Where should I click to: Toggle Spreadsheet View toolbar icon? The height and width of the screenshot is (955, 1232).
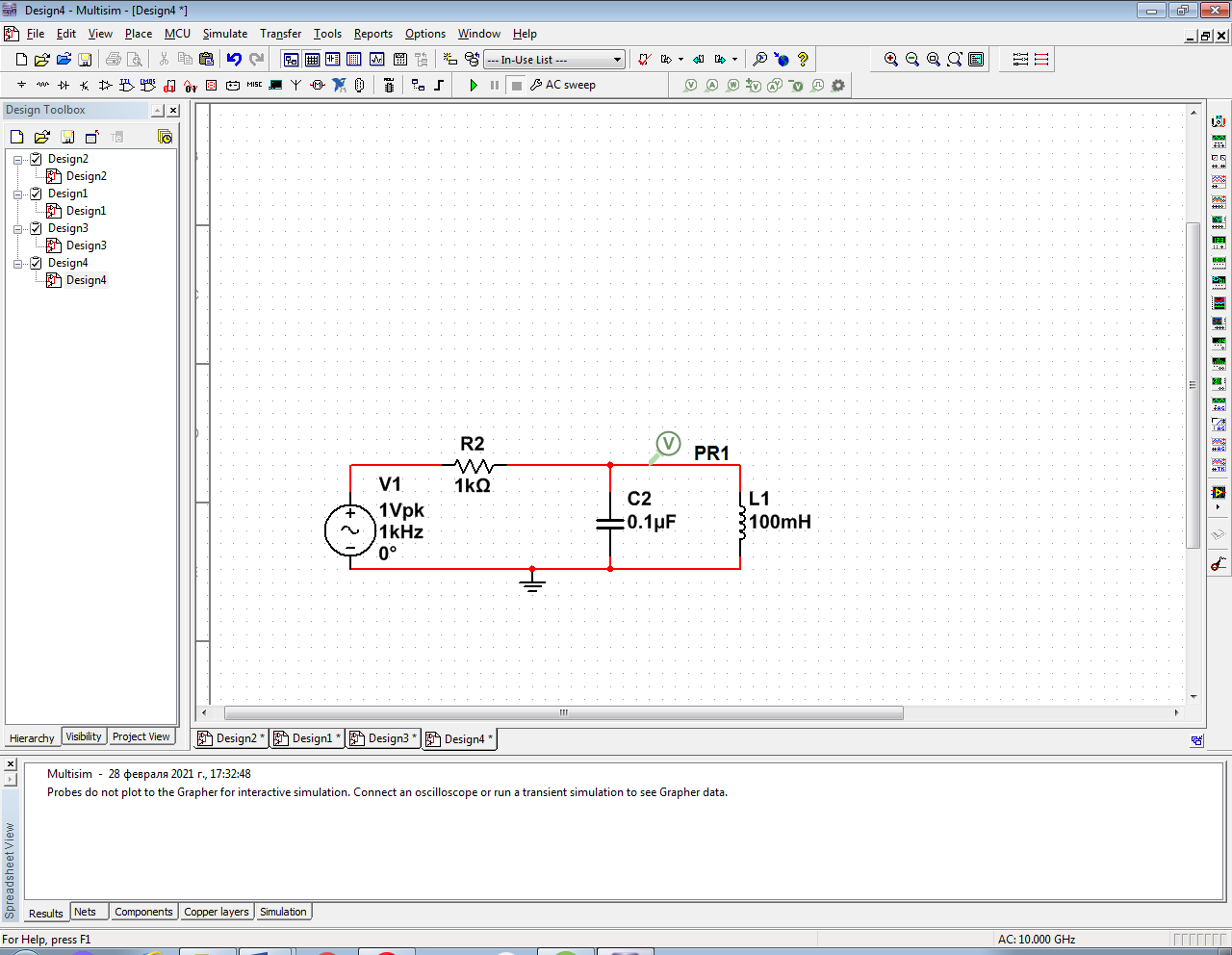pyautogui.click(x=312, y=60)
